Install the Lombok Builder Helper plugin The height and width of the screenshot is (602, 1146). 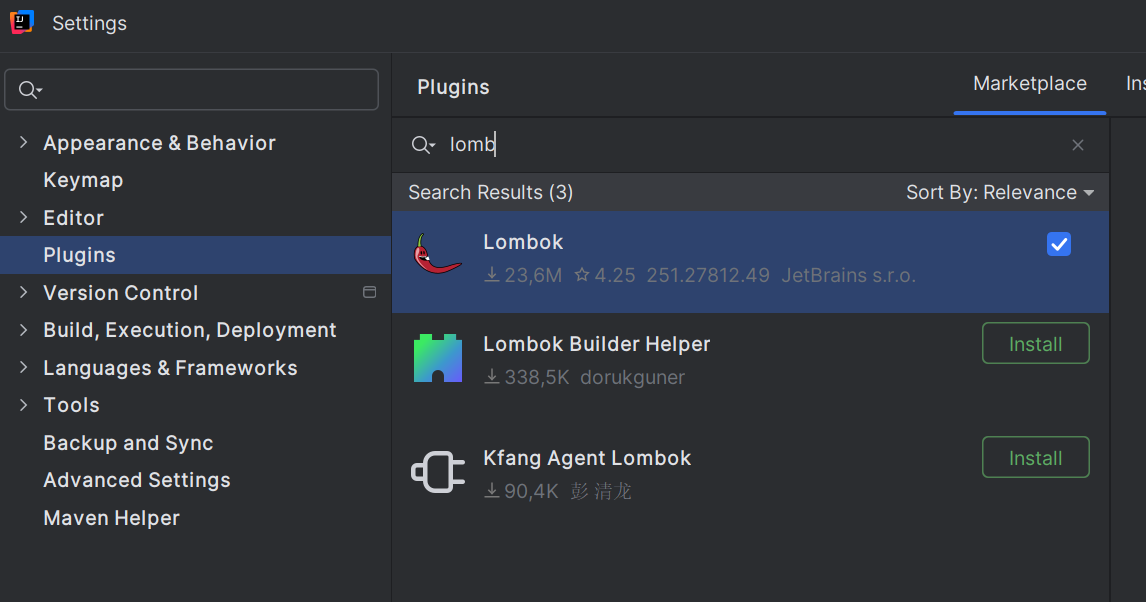pos(1035,344)
